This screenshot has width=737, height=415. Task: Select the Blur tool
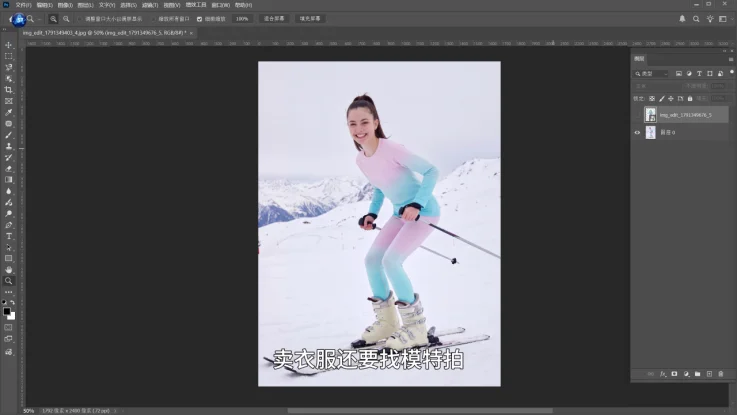tap(8, 191)
